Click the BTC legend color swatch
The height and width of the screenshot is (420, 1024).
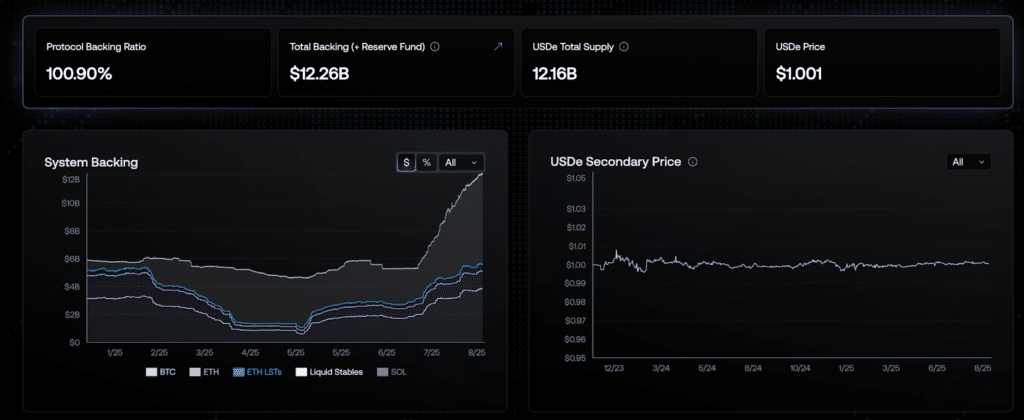pyautogui.click(x=152, y=372)
